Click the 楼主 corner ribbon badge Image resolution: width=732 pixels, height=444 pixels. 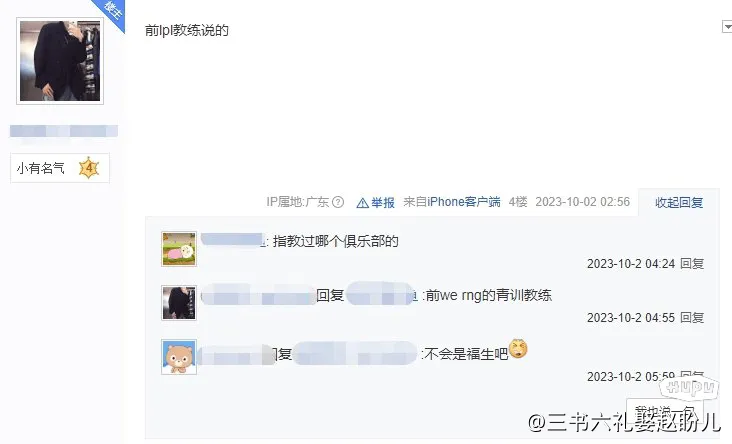pos(111,12)
